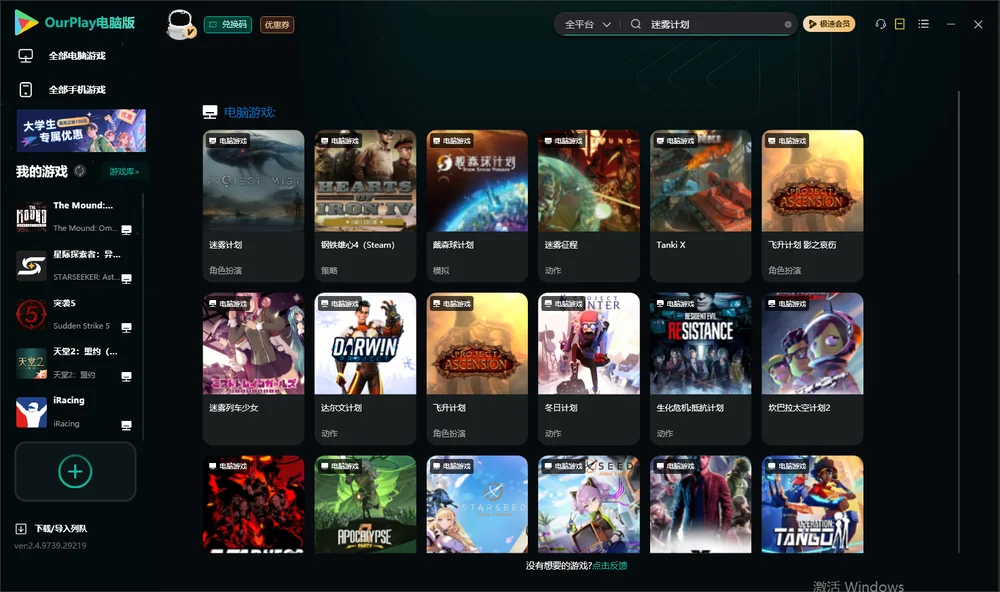Refresh my games with the circular icon
Image resolution: width=1000 pixels, height=592 pixels.
point(80,171)
